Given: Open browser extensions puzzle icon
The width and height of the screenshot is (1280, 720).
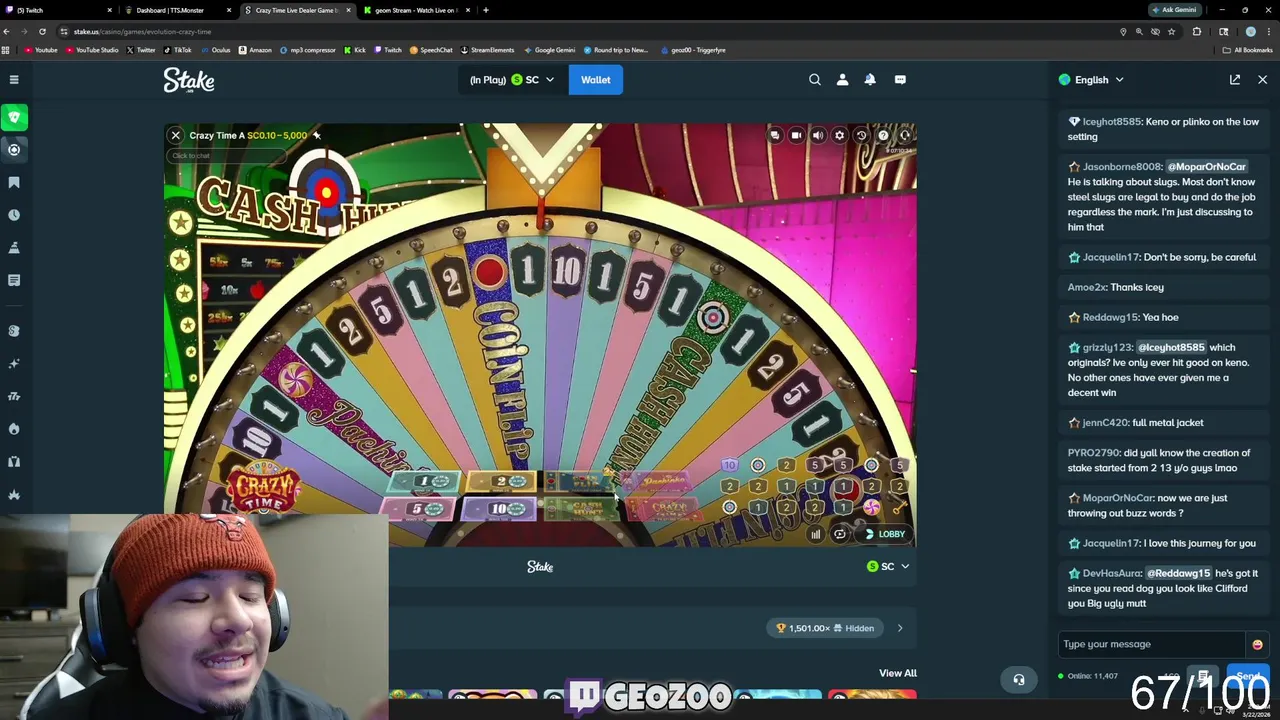Looking at the screenshot, I should [1197, 31].
